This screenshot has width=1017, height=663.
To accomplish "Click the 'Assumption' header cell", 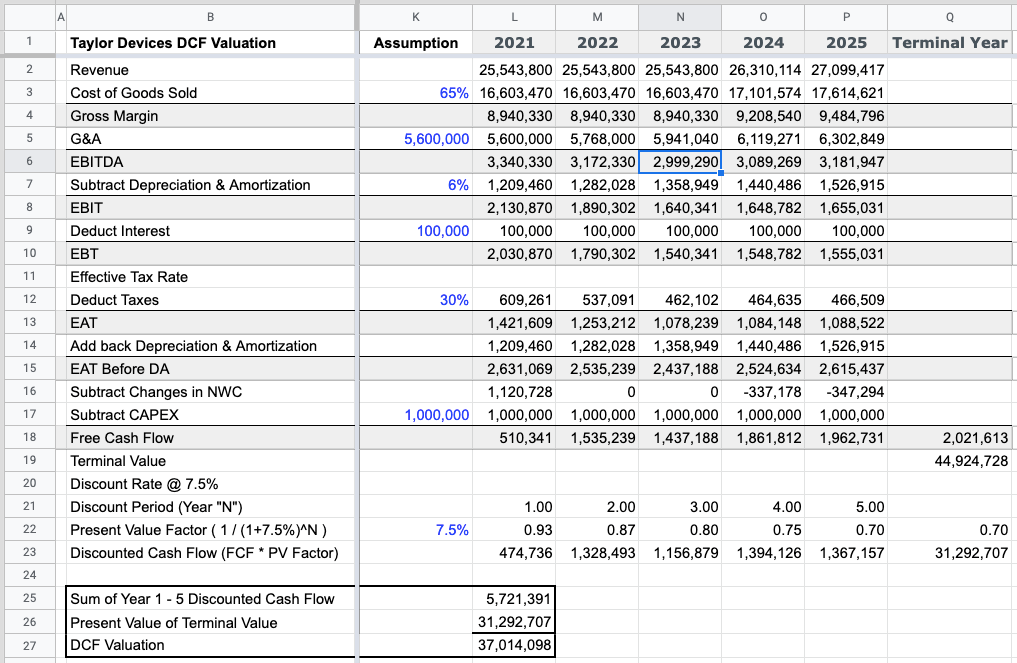I will 416,43.
